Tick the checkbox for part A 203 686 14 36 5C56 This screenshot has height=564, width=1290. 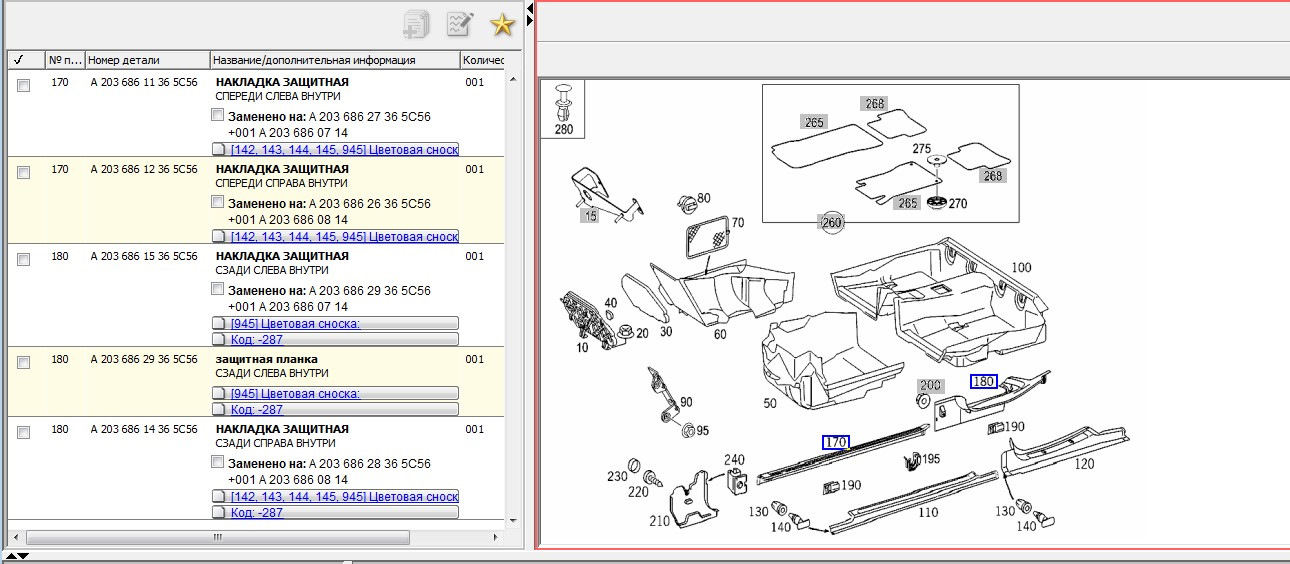[x=23, y=433]
